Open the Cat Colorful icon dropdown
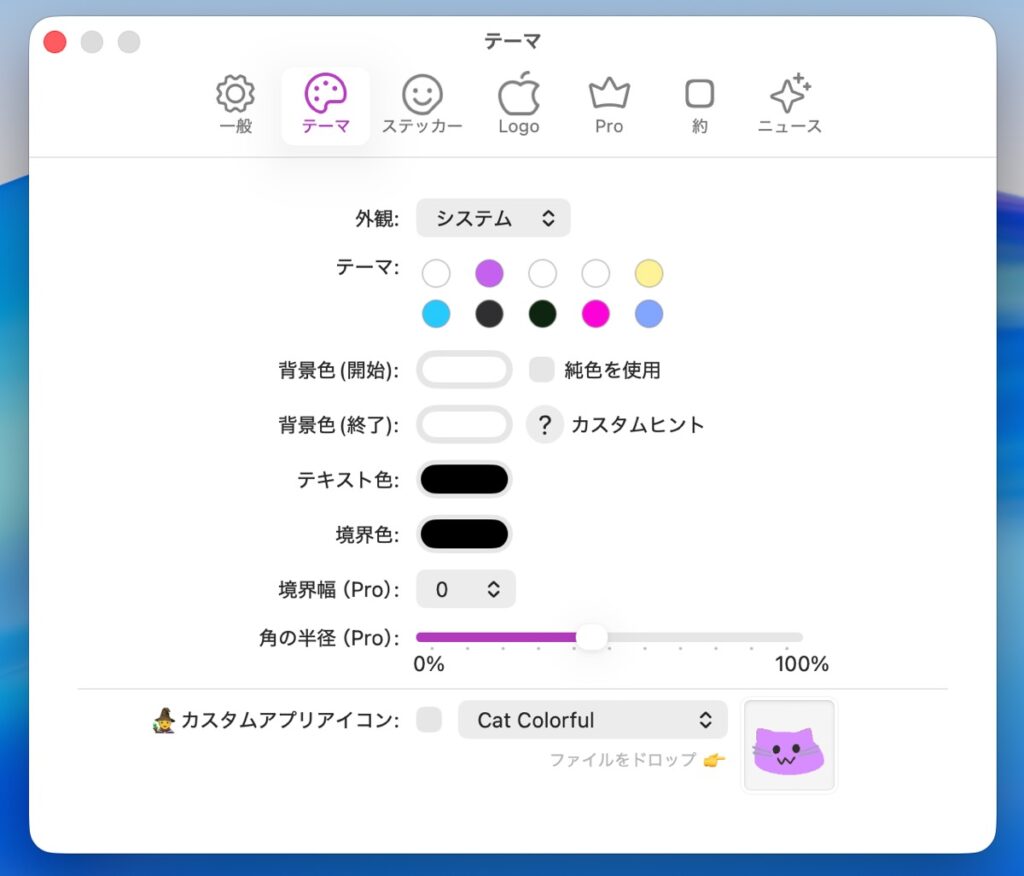The height and width of the screenshot is (876, 1024). click(x=592, y=720)
